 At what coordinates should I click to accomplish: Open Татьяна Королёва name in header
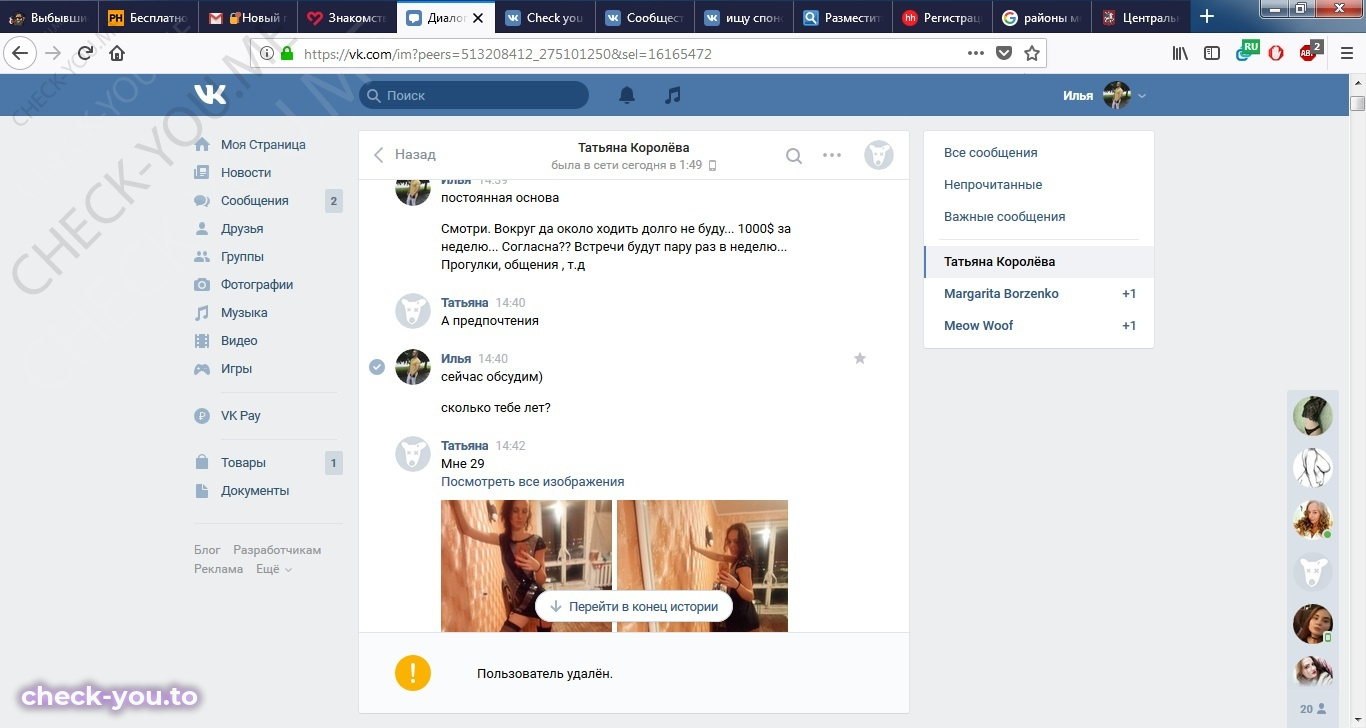point(634,147)
